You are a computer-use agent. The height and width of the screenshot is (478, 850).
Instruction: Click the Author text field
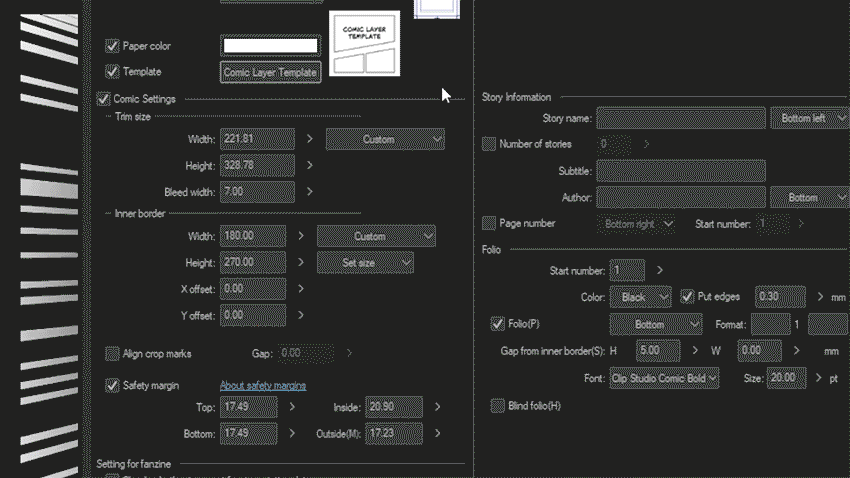click(681, 197)
